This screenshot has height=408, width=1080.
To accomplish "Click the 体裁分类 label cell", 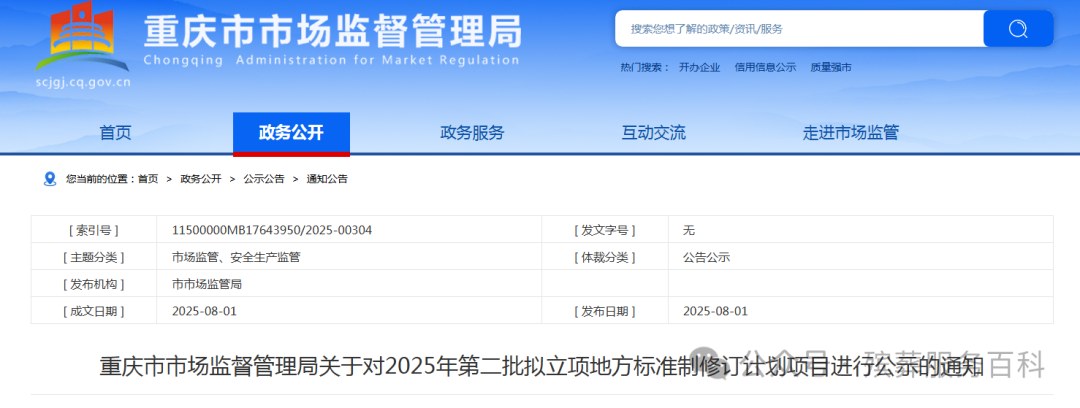I will click(605, 257).
